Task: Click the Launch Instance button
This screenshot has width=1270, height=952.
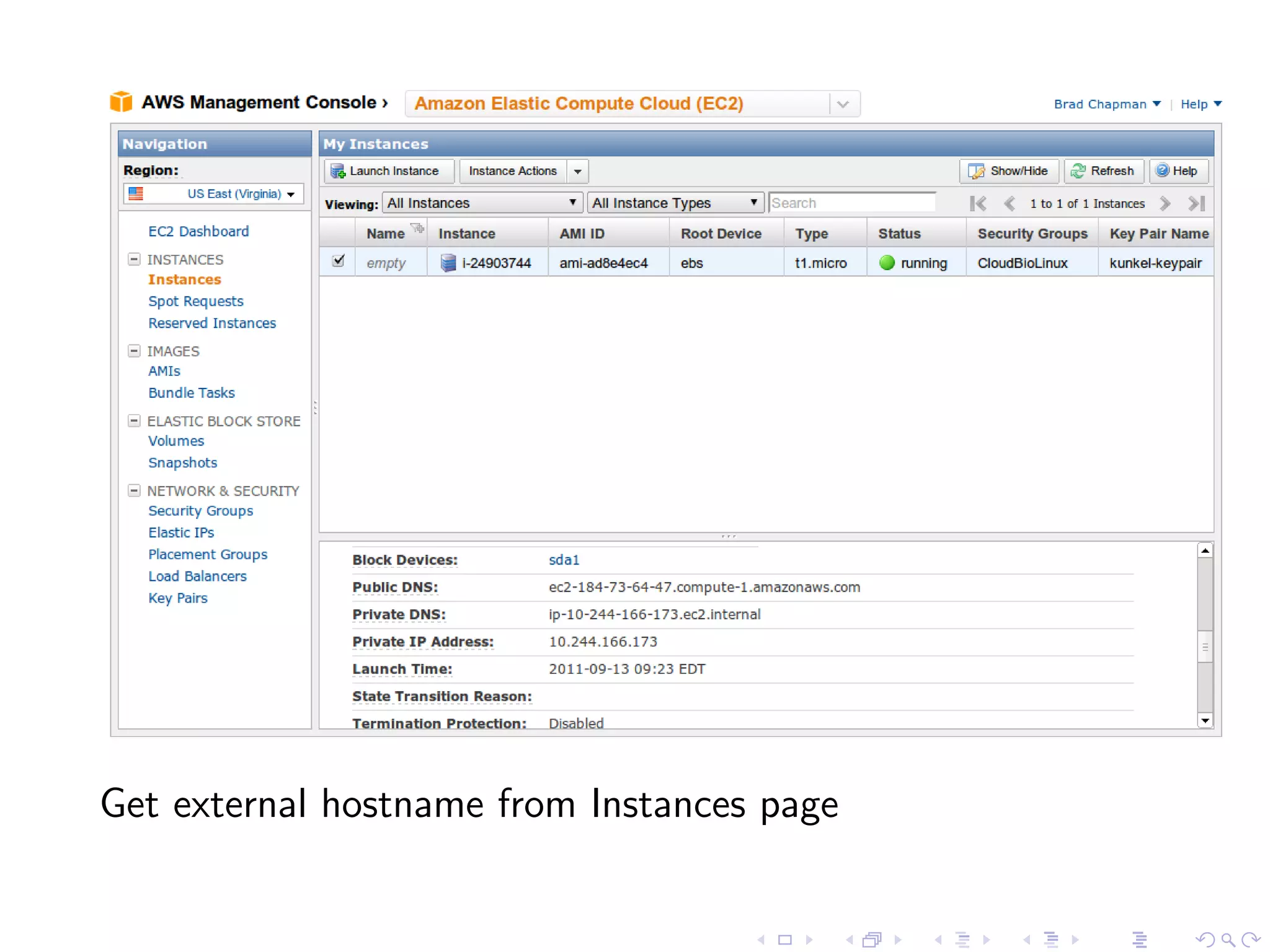Action: [389, 171]
